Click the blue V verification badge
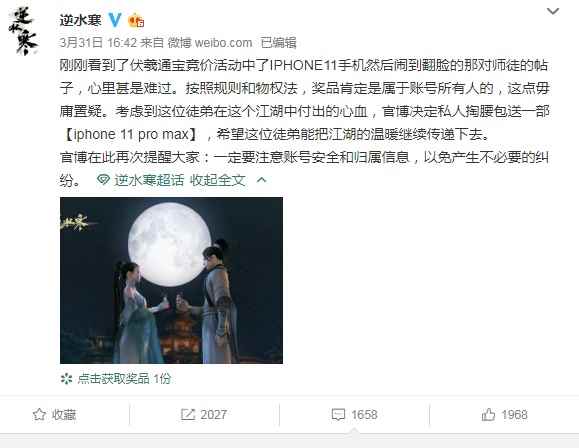Screen dimensions: 579x448 click(x=115, y=20)
